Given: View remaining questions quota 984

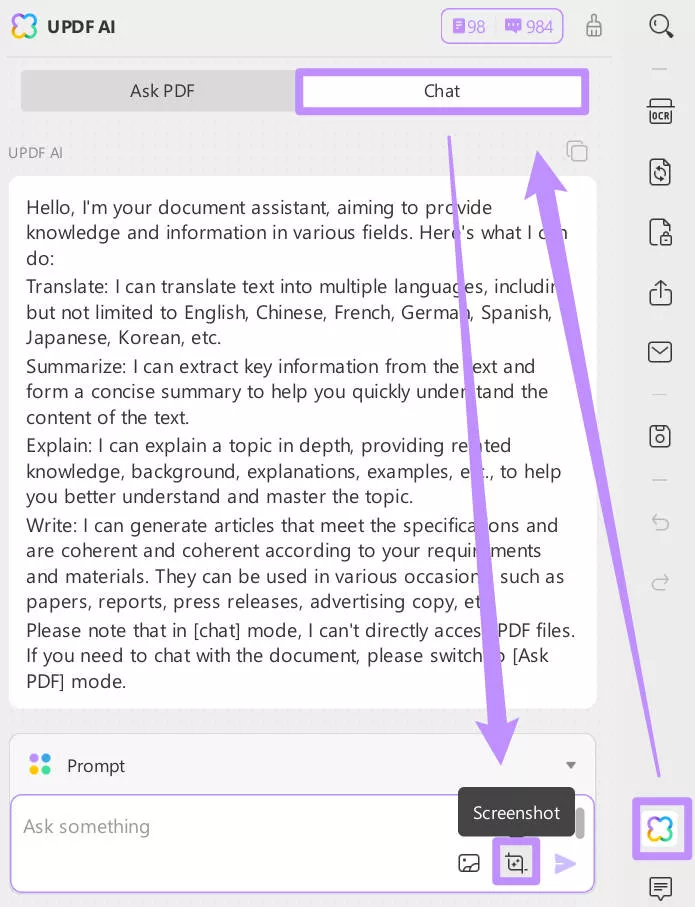Looking at the screenshot, I should (x=529, y=27).
